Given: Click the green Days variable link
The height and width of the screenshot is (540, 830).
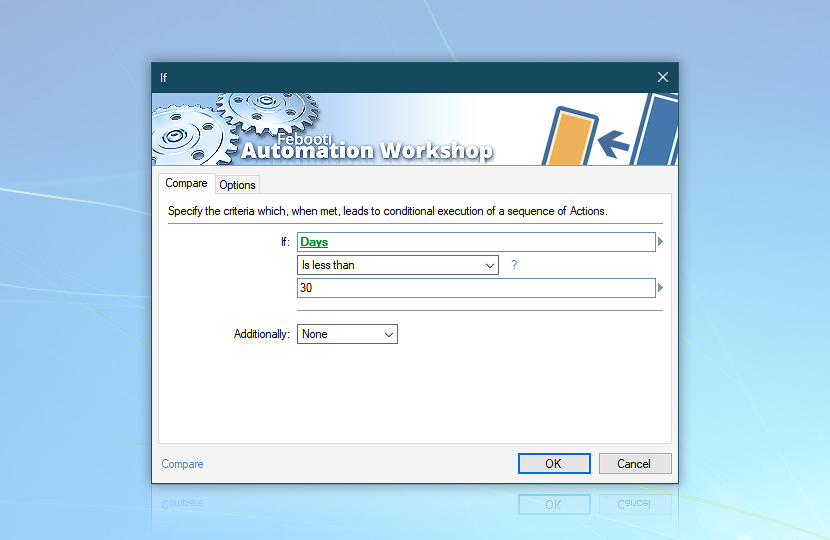Looking at the screenshot, I should (x=314, y=242).
